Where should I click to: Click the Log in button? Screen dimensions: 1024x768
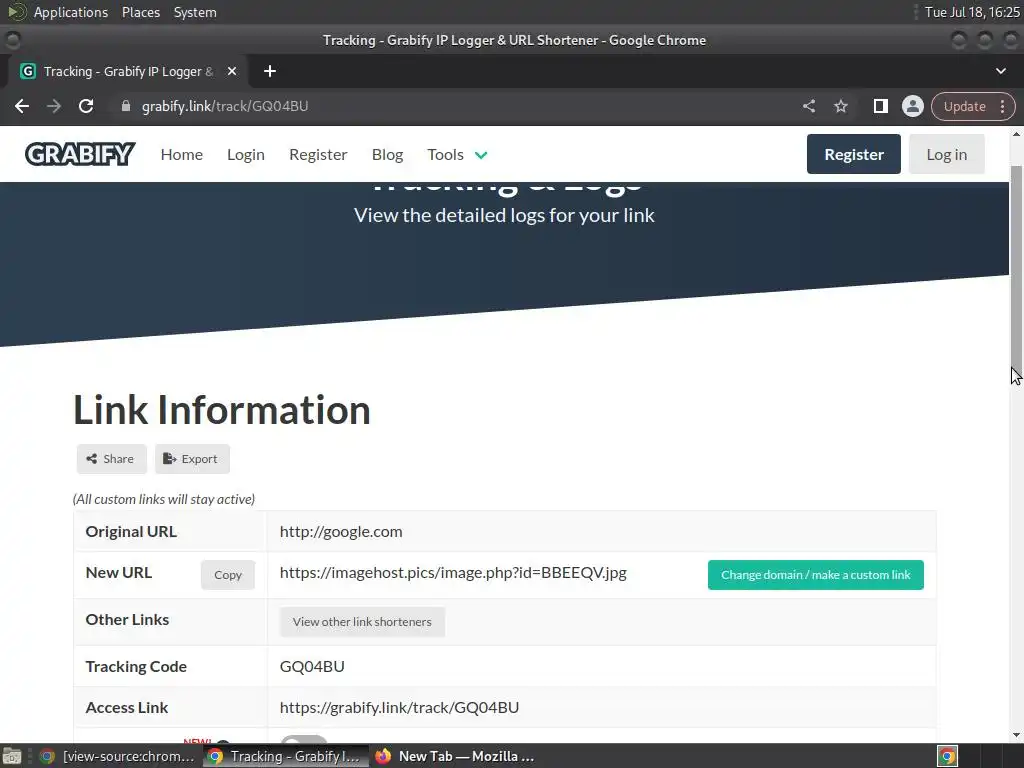946,154
